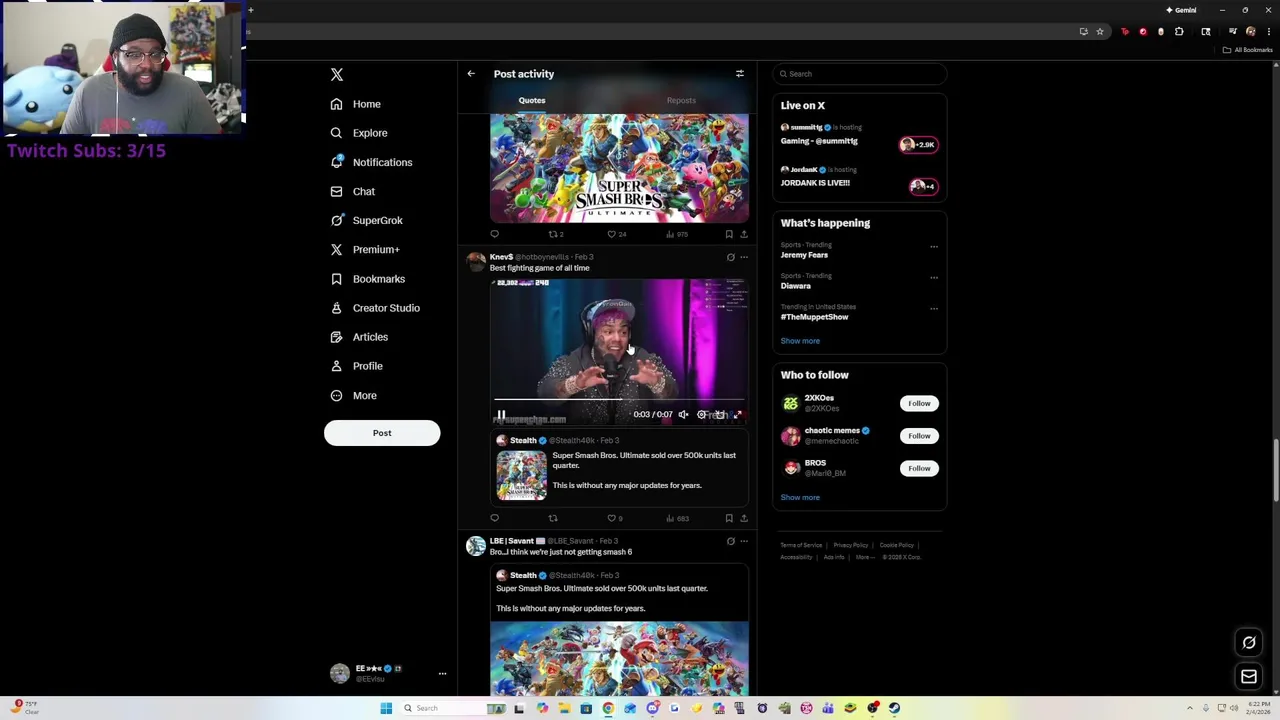Focus the X Search field
The width and height of the screenshot is (1280, 720).
859,74
